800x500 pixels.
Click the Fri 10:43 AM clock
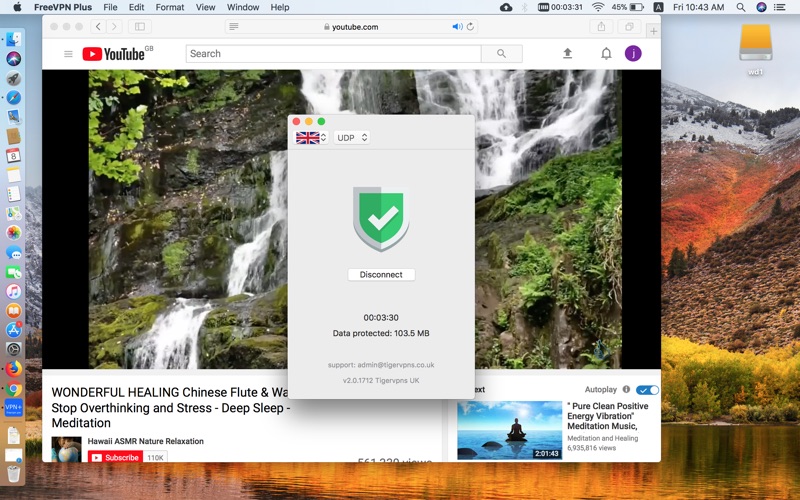(x=698, y=7)
